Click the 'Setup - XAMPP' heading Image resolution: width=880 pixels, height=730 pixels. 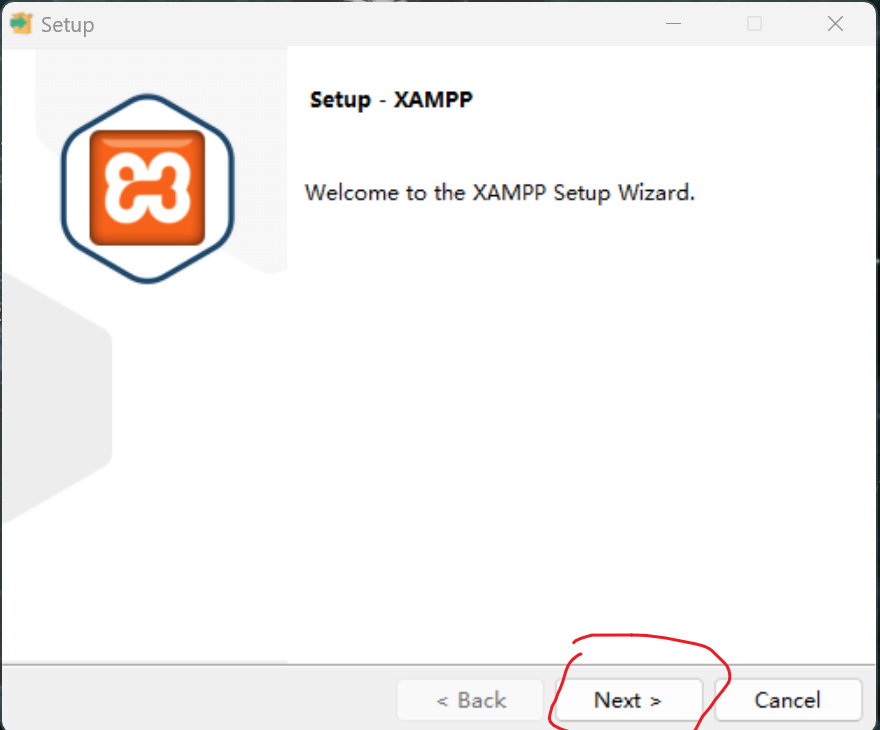(391, 100)
